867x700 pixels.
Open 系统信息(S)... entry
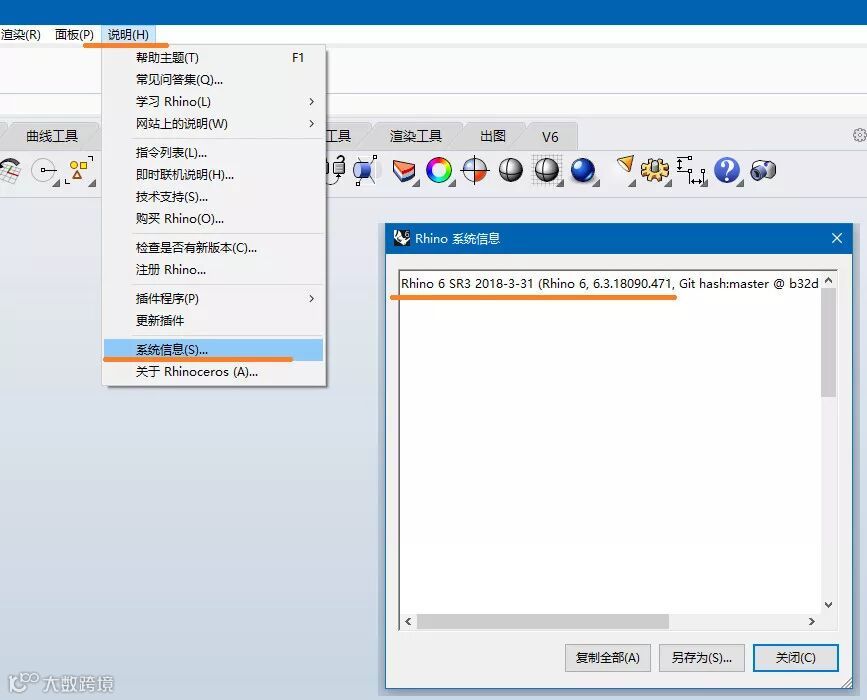pyautogui.click(x=214, y=349)
